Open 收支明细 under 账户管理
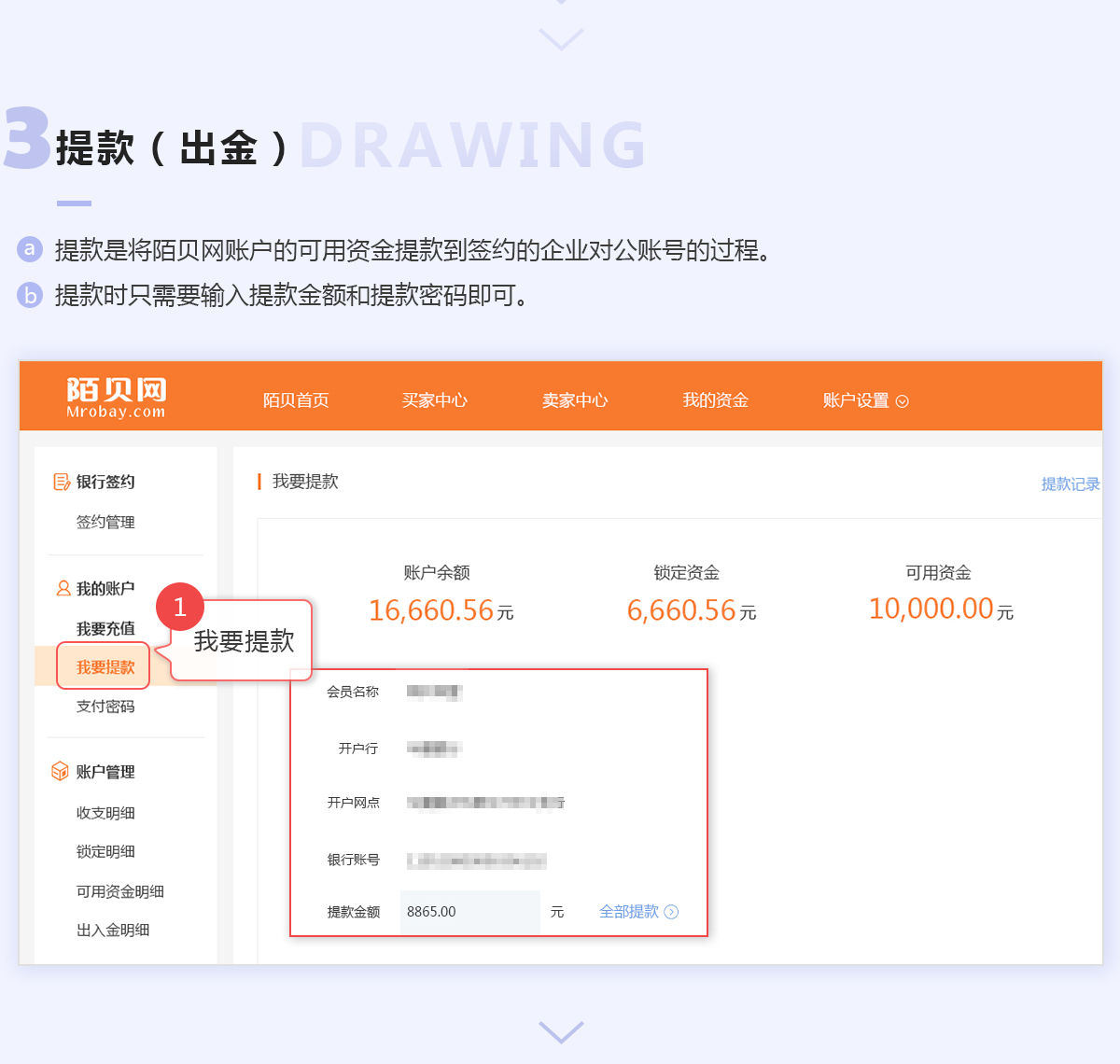Viewport: 1120px width, 1064px height. 105,813
